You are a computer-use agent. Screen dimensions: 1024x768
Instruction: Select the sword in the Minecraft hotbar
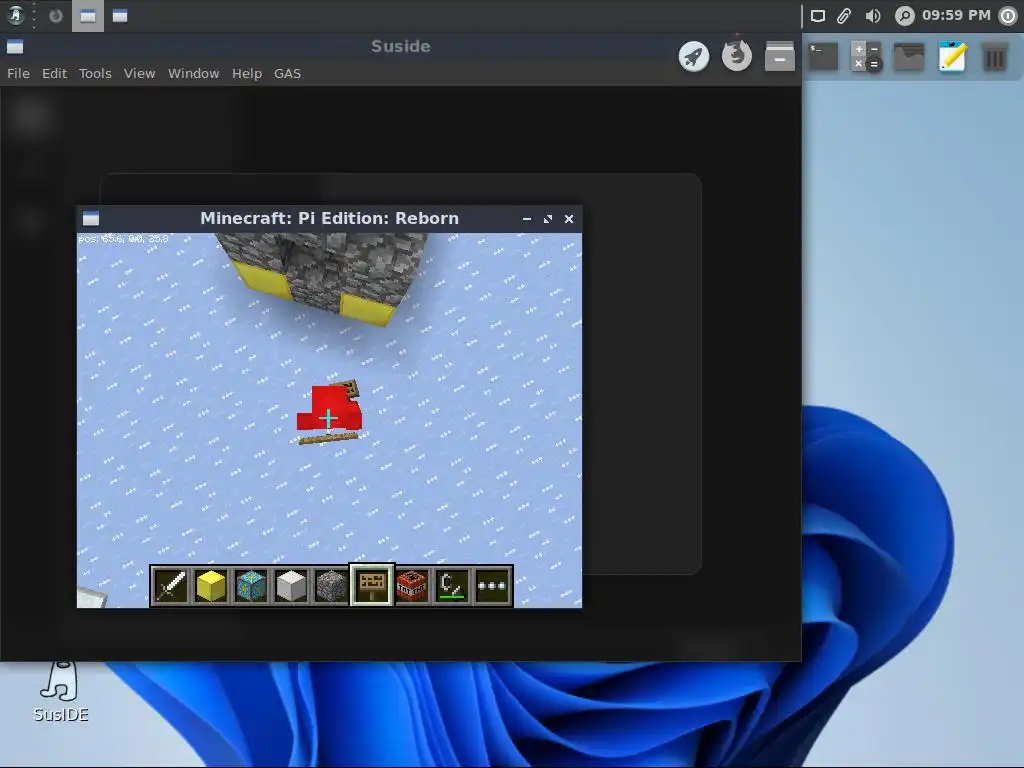[171, 586]
